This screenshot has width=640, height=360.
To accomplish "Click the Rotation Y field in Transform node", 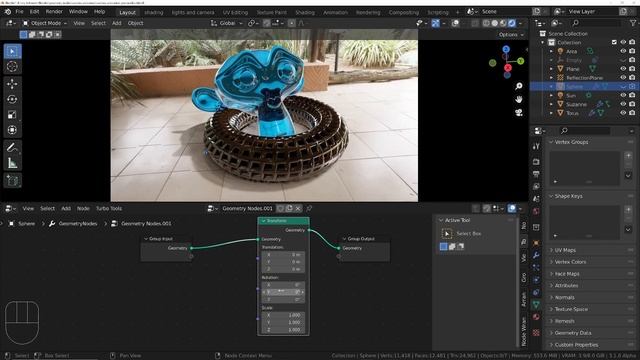I will tap(283, 292).
